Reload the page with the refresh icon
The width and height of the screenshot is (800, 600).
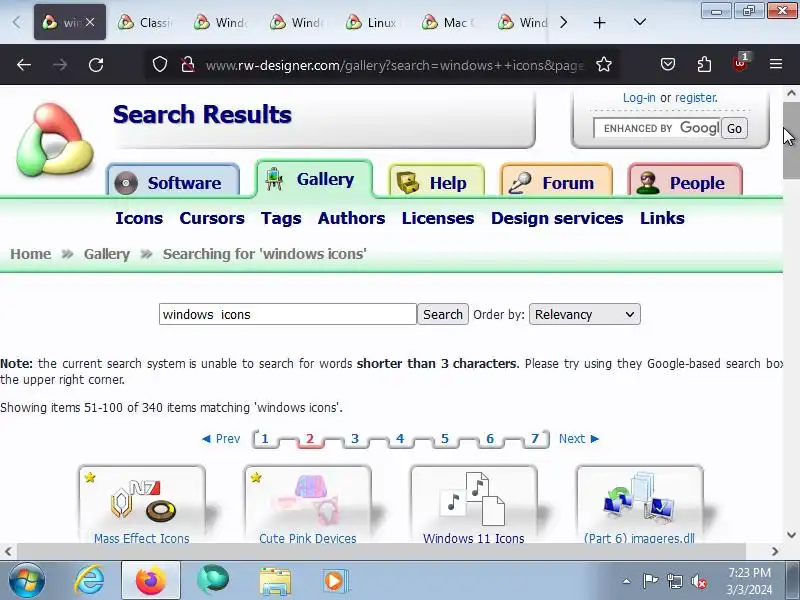pos(96,65)
